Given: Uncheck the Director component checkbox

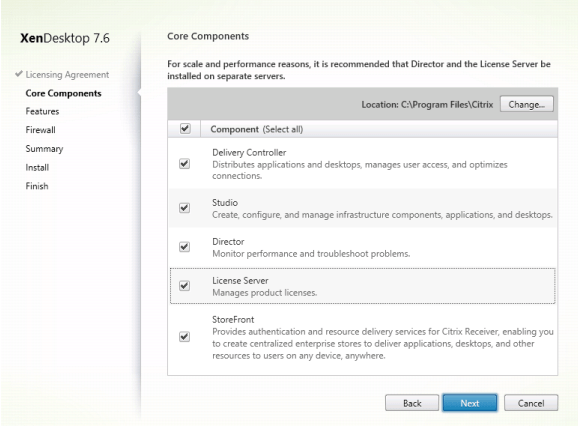Looking at the screenshot, I should [x=184, y=247].
